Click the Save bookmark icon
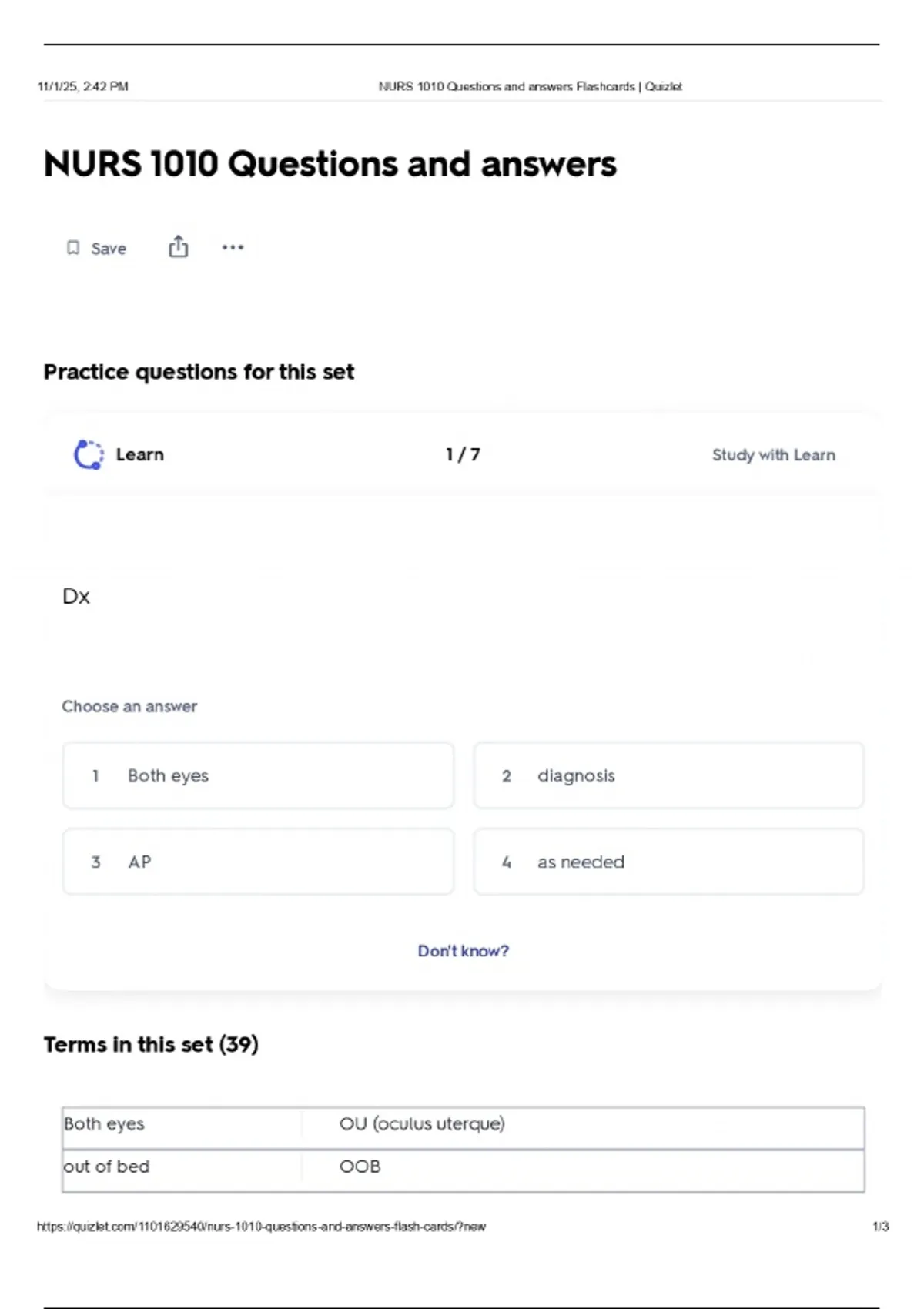This screenshot has height=1309, width=924. 73,248
